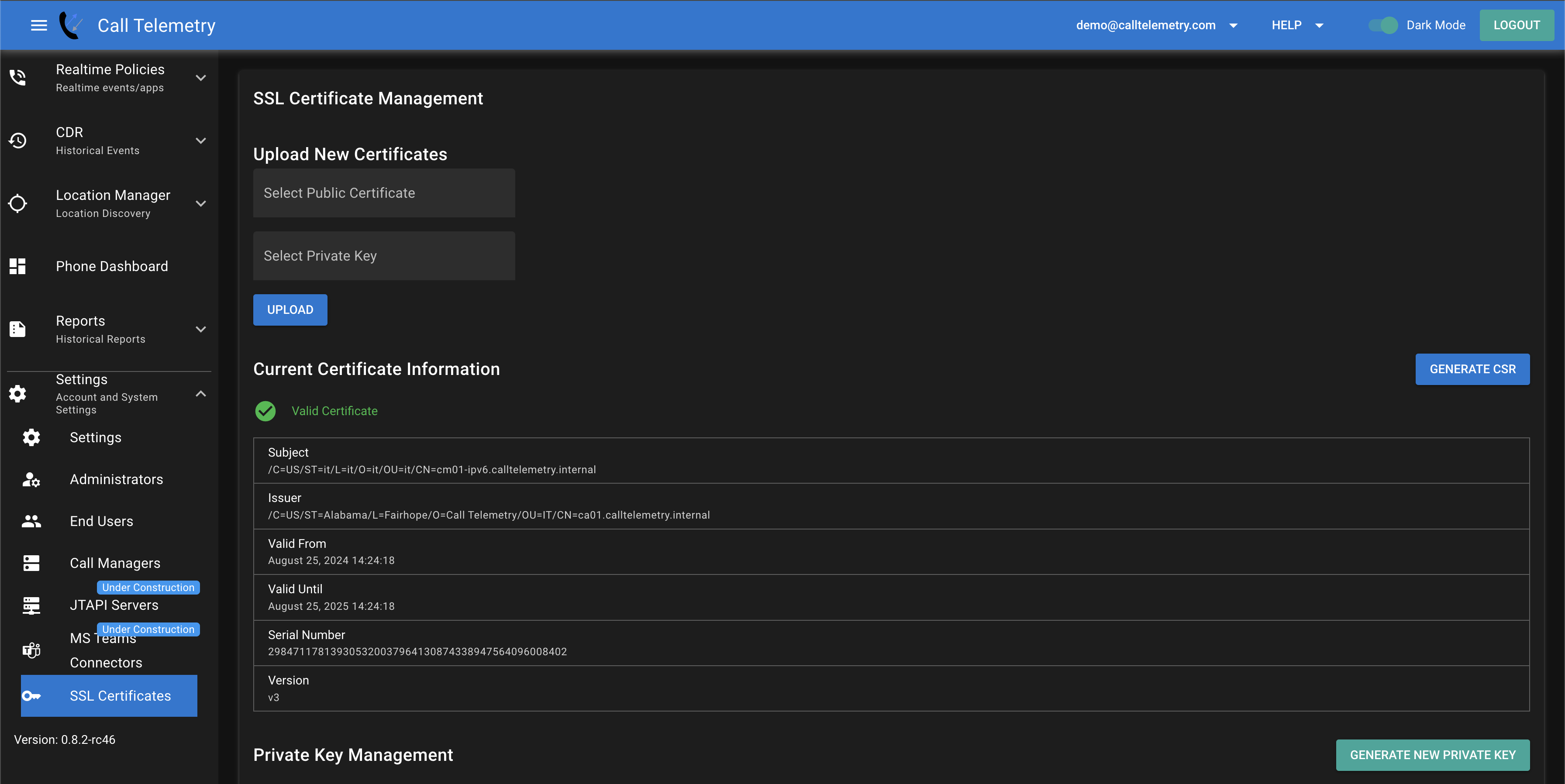Click the HELP menu label

point(1286,25)
